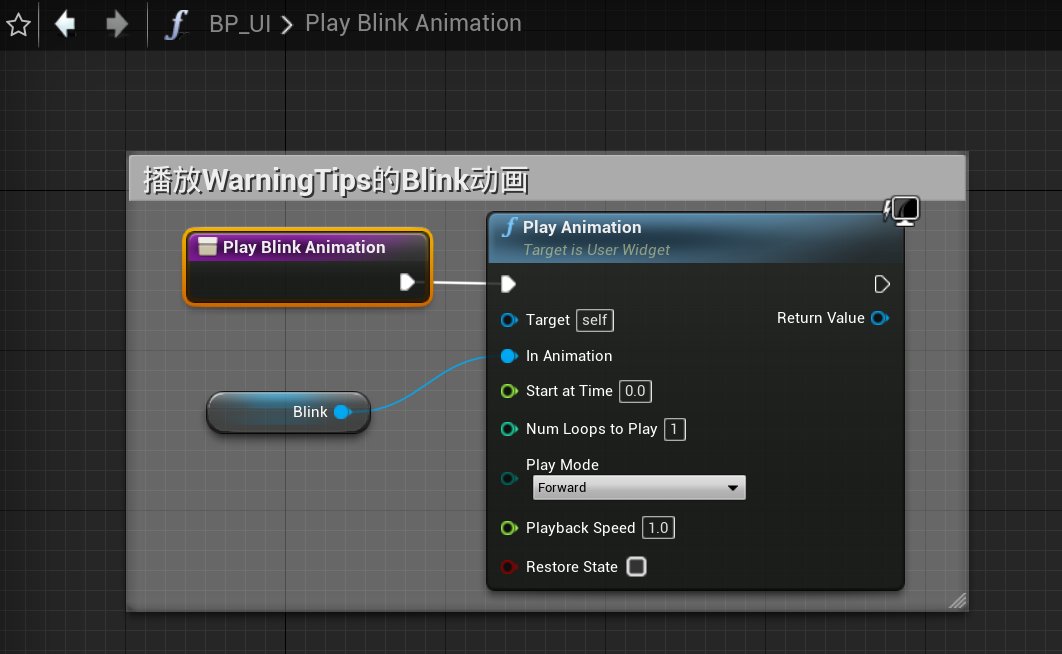Click the function f icon in breadcrumb
This screenshot has width=1062, height=654.
point(176,24)
